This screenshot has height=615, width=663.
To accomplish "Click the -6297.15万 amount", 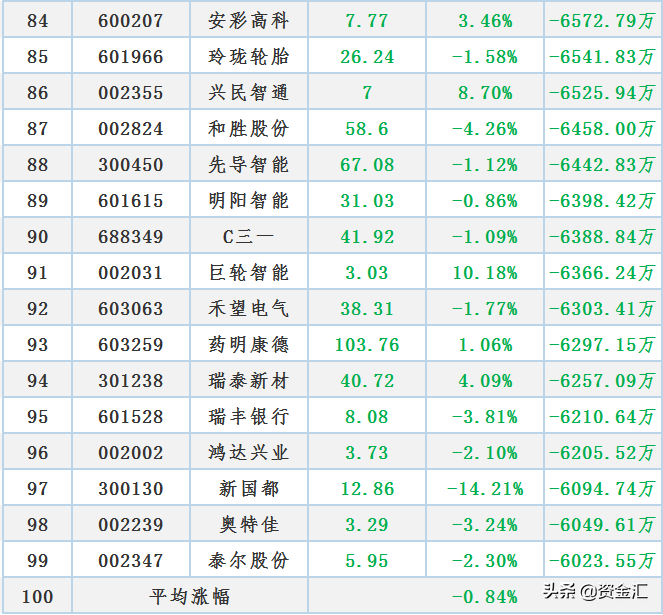I will click(602, 344).
